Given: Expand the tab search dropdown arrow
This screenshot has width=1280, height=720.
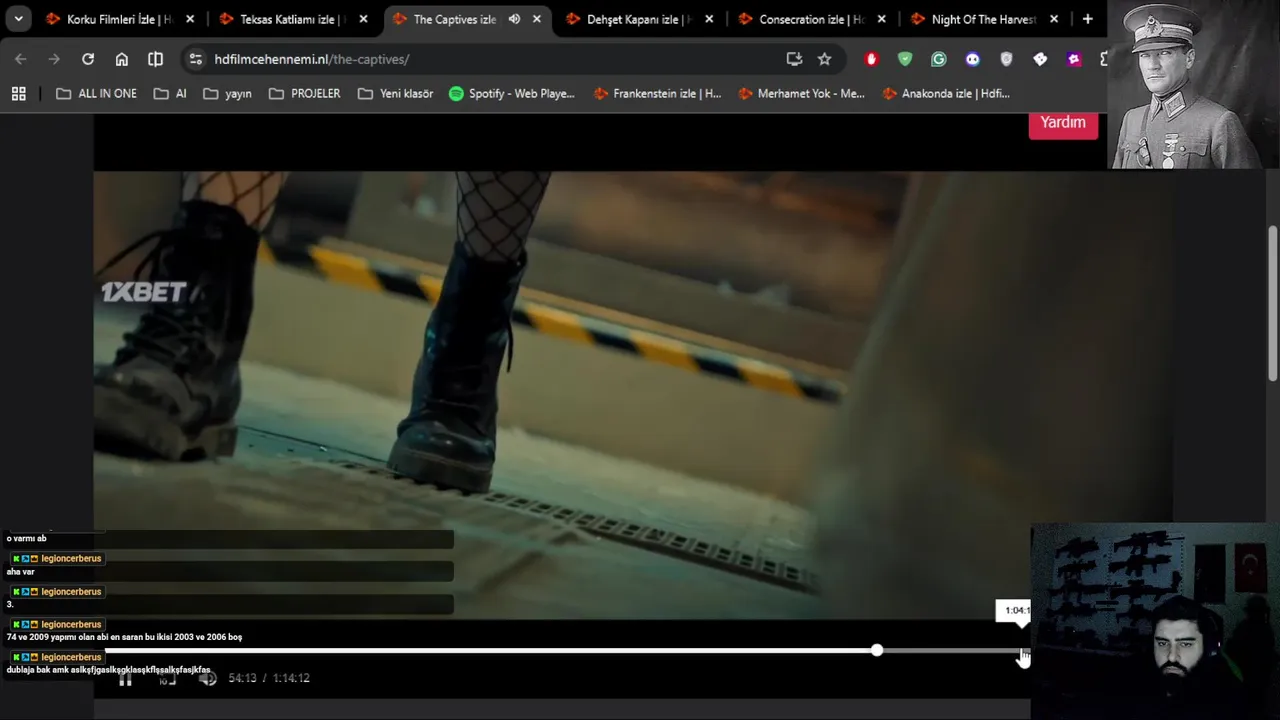Looking at the screenshot, I should click(18, 19).
